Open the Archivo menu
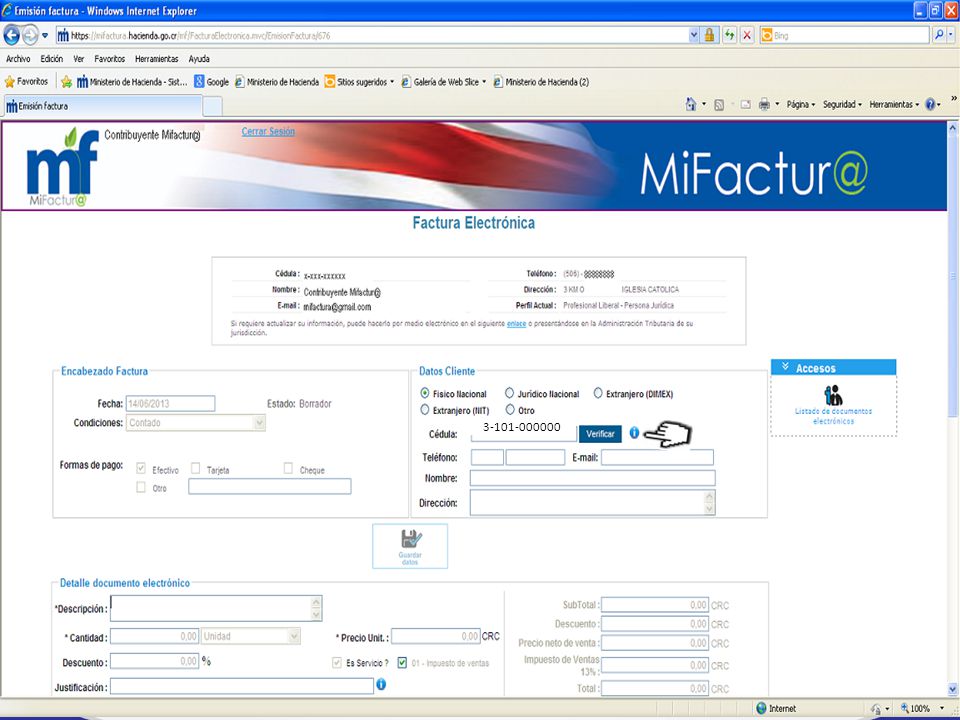 (x=18, y=59)
